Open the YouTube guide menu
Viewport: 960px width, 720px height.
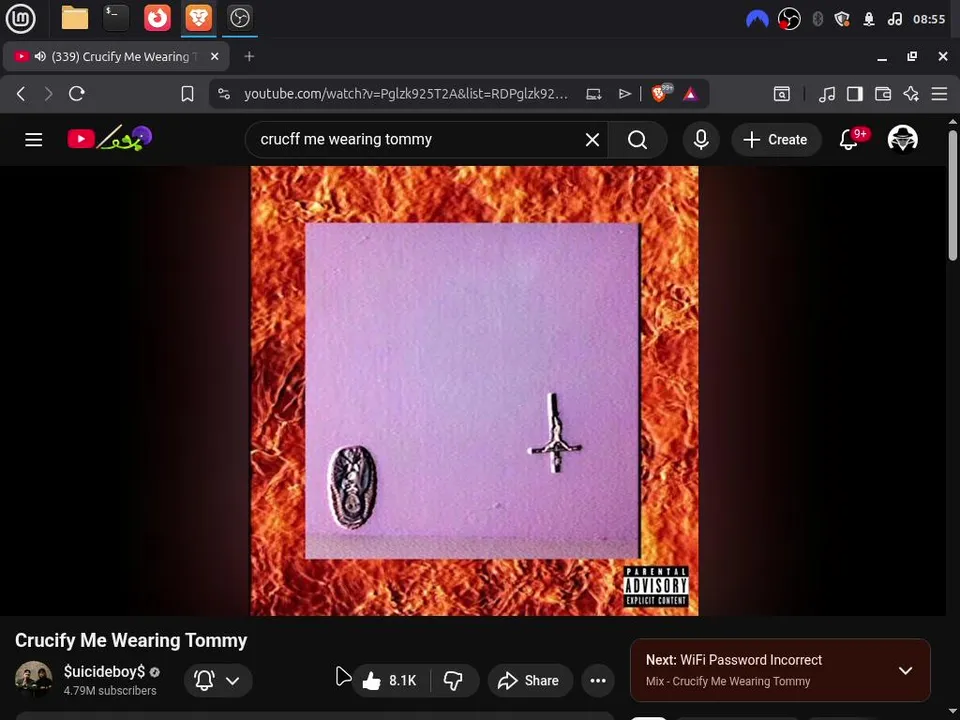[x=34, y=140]
